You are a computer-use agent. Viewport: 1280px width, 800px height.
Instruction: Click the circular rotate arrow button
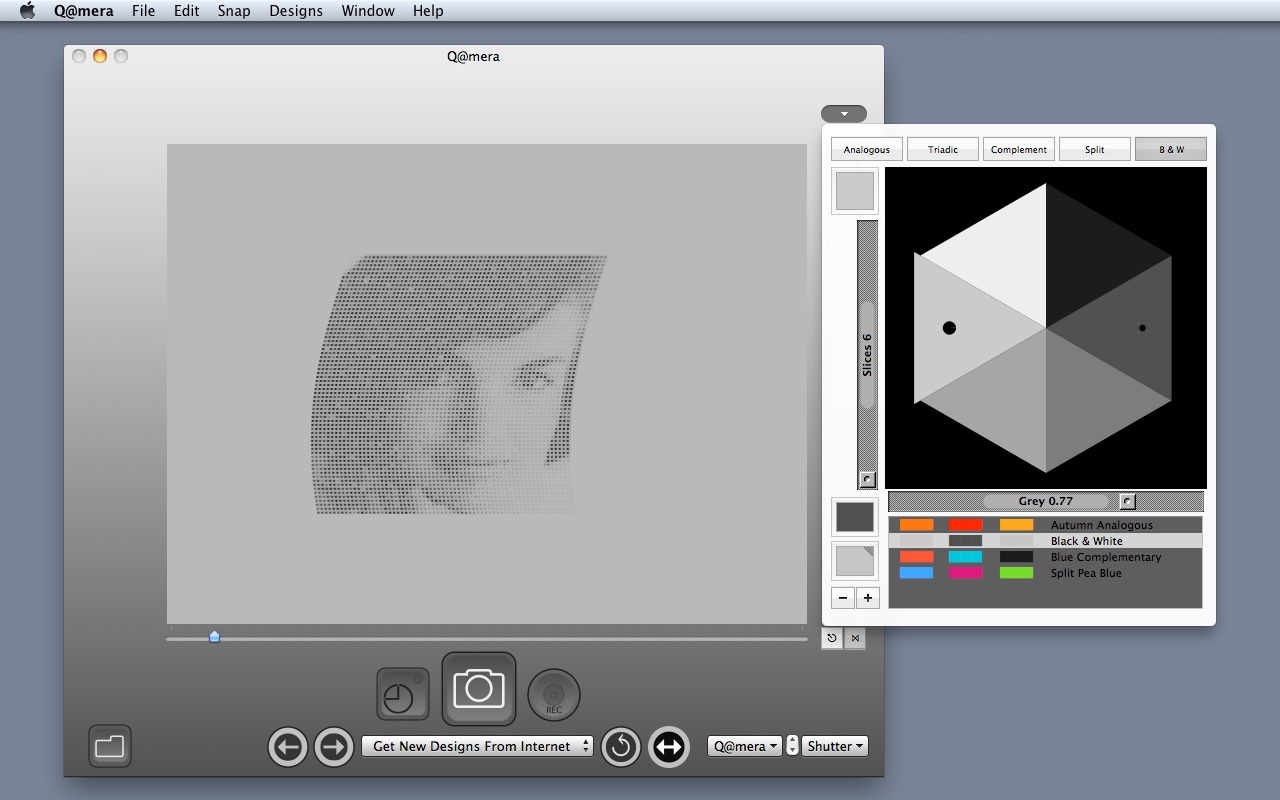coord(621,747)
